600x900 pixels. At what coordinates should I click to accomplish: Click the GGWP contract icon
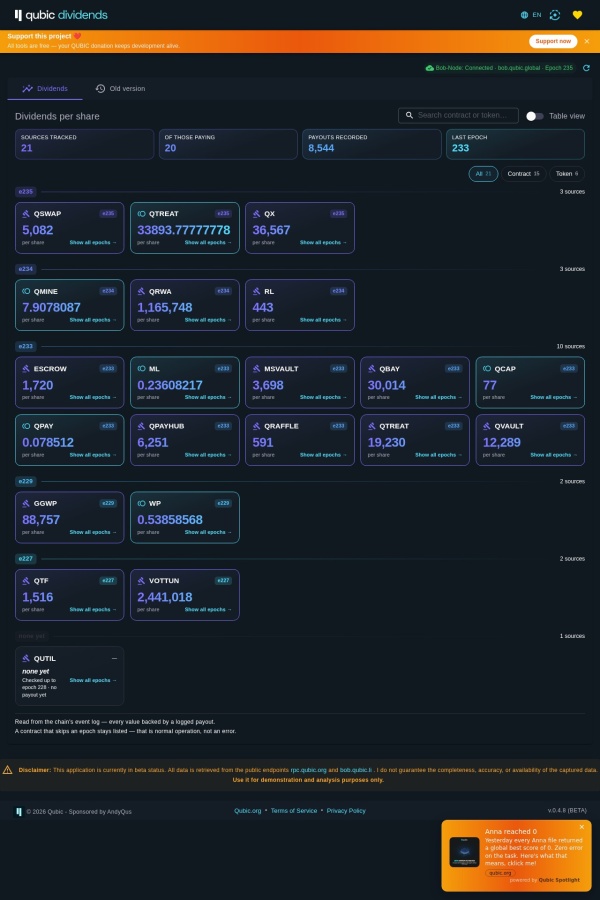pos(26,503)
